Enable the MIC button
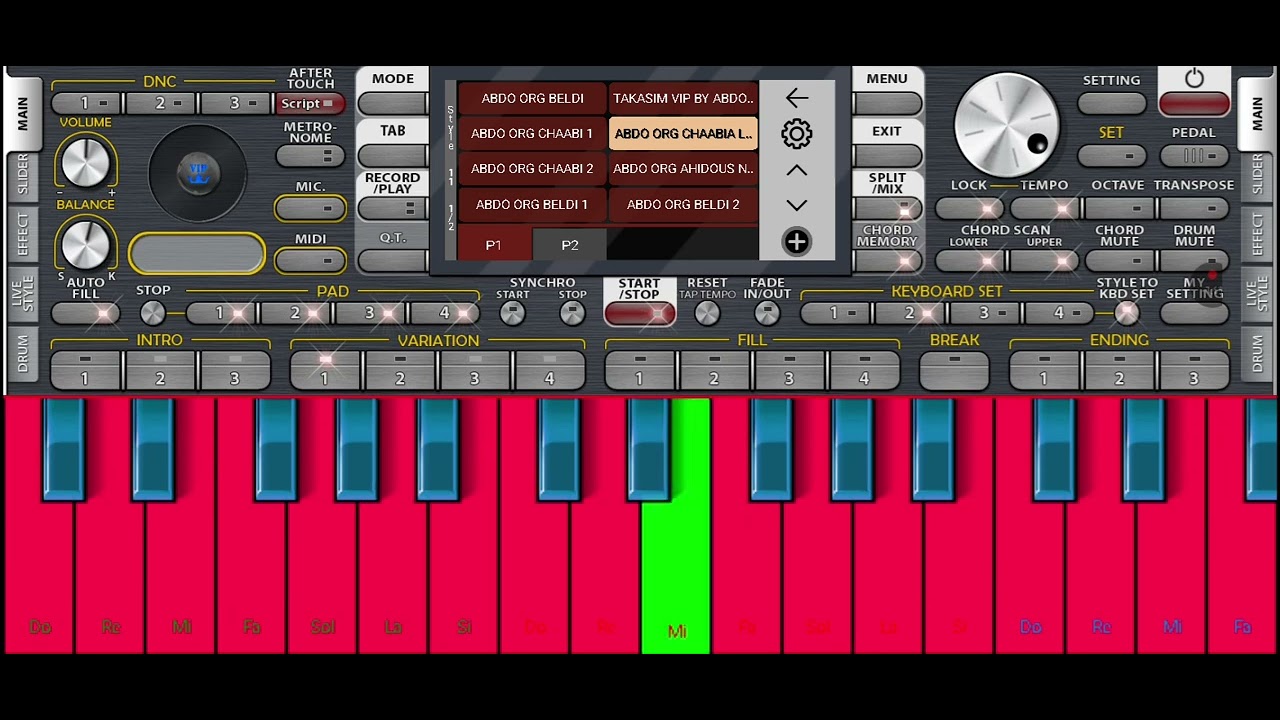1280x720 pixels. (310, 208)
